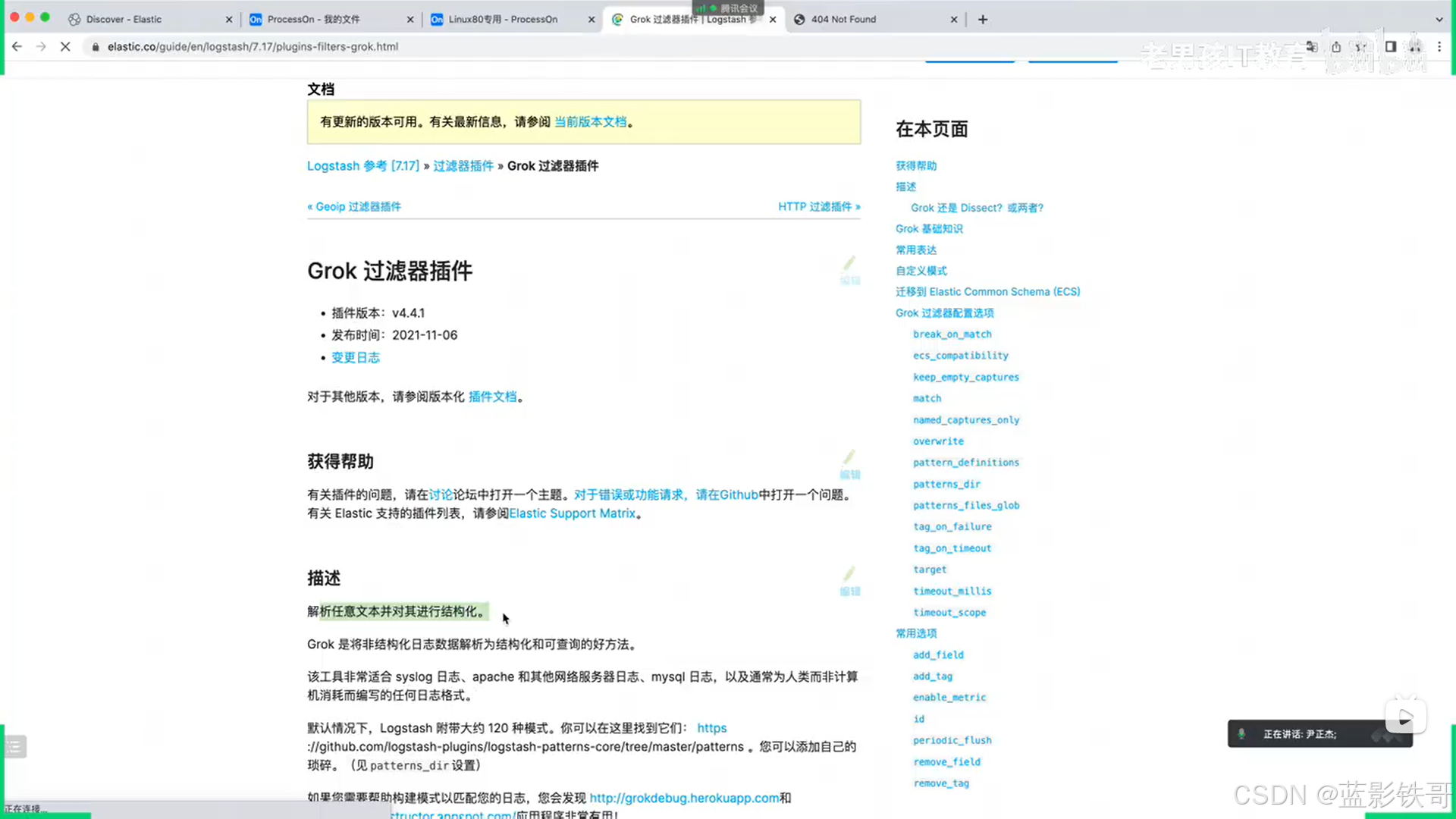Open Logstash 参考 [7.17] breadcrumb
Image resolution: width=1456 pixels, height=819 pixels.
pos(363,165)
